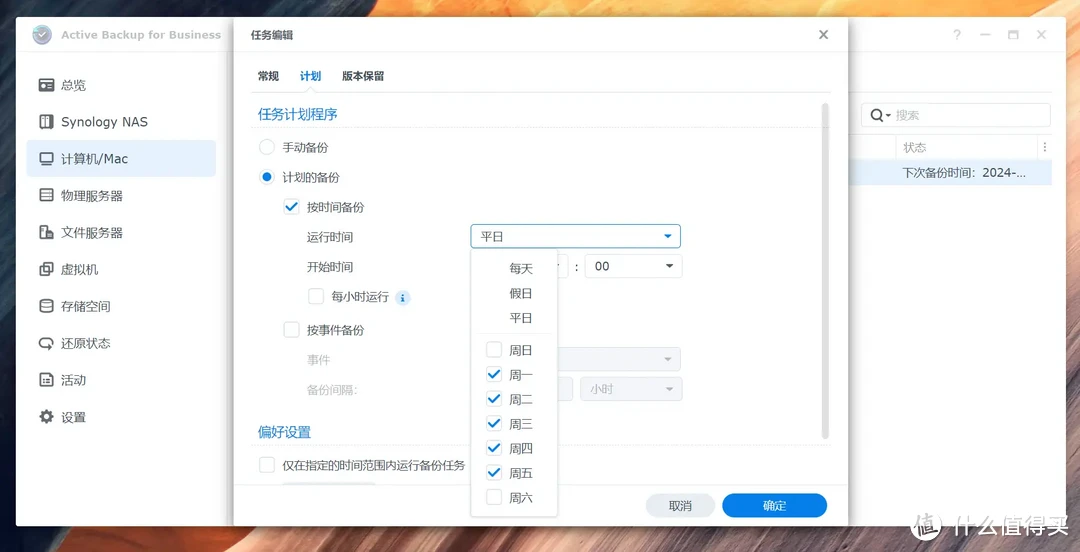Uncheck the 按时间备份 checkbox
This screenshot has height=552, width=1080.
(291, 207)
